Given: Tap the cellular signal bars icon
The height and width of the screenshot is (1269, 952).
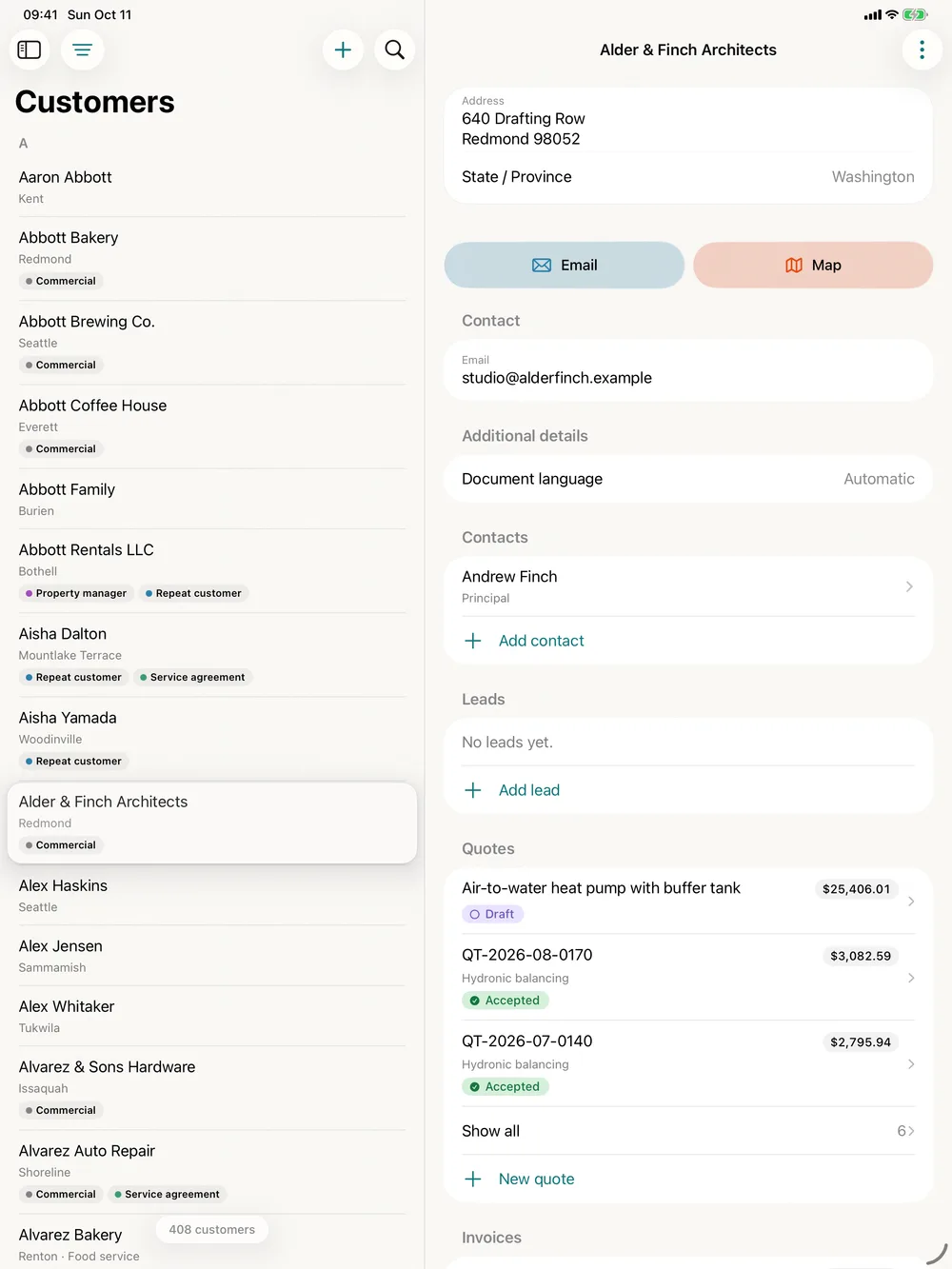Looking at the screenshot, I should (873, 15).
